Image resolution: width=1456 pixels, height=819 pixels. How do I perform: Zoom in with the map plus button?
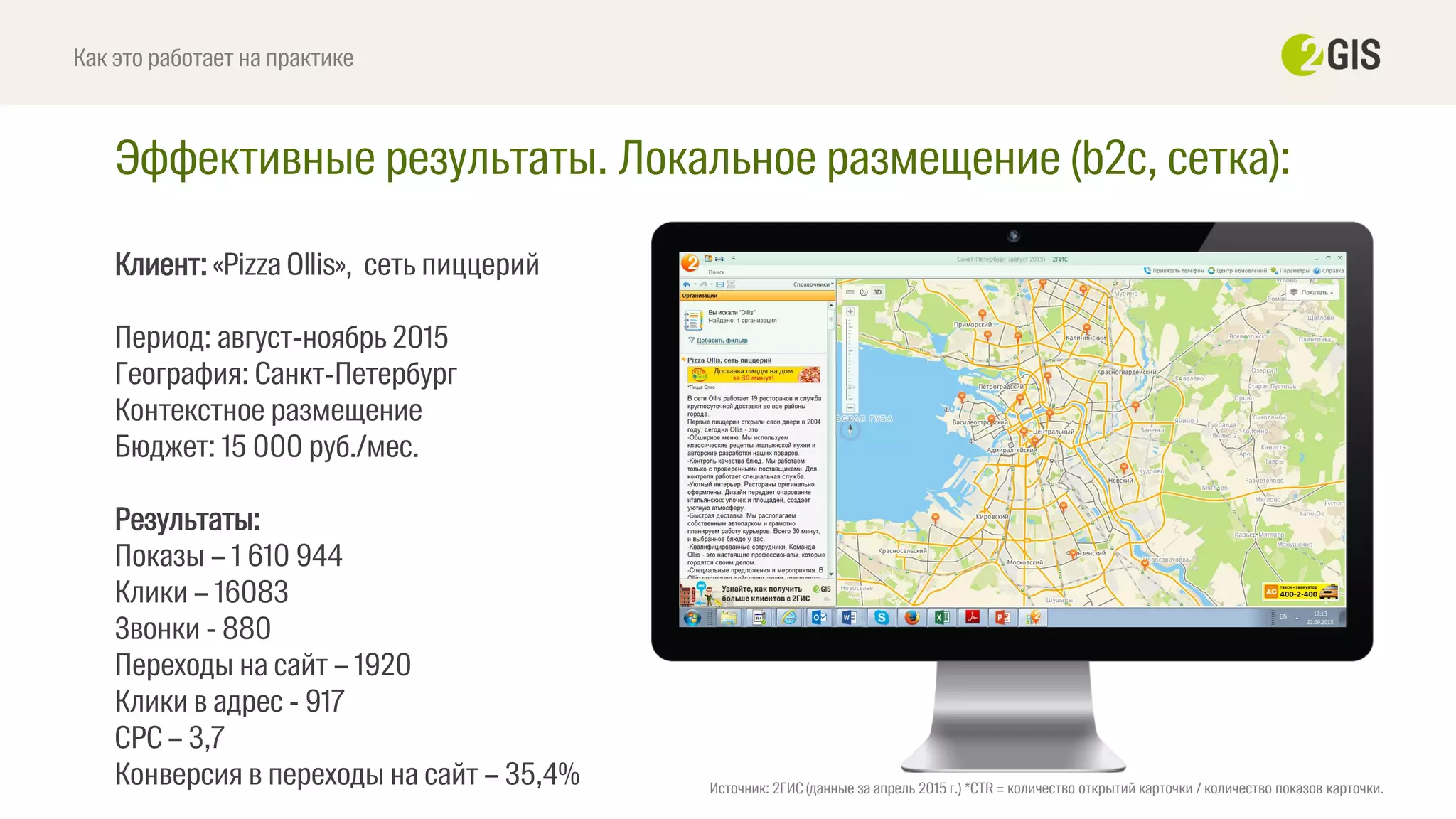[x=850, y=311]
